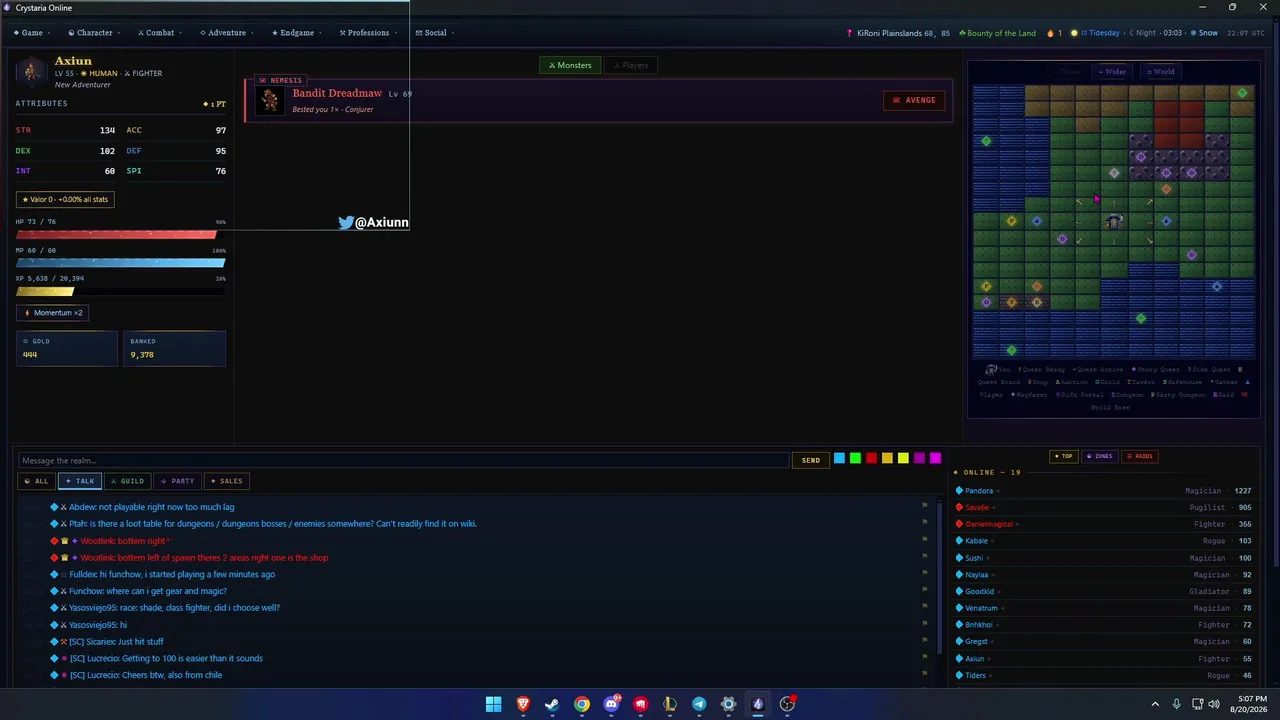Viewport: 1280px width, 720px height.
Task: Click the north movement arrow on the map
Action: point(1114,203)
